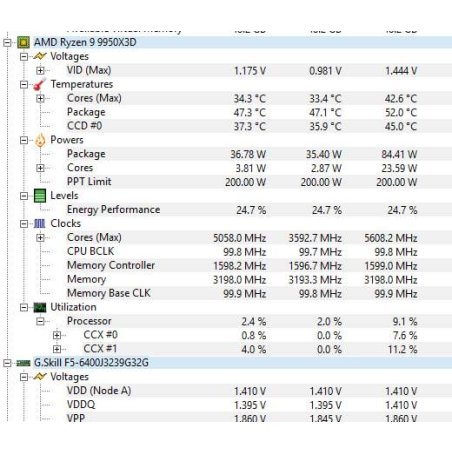Click the 7.6 % CCX #0 maximum
Screen dimensions: 452x452
[405, 335]
